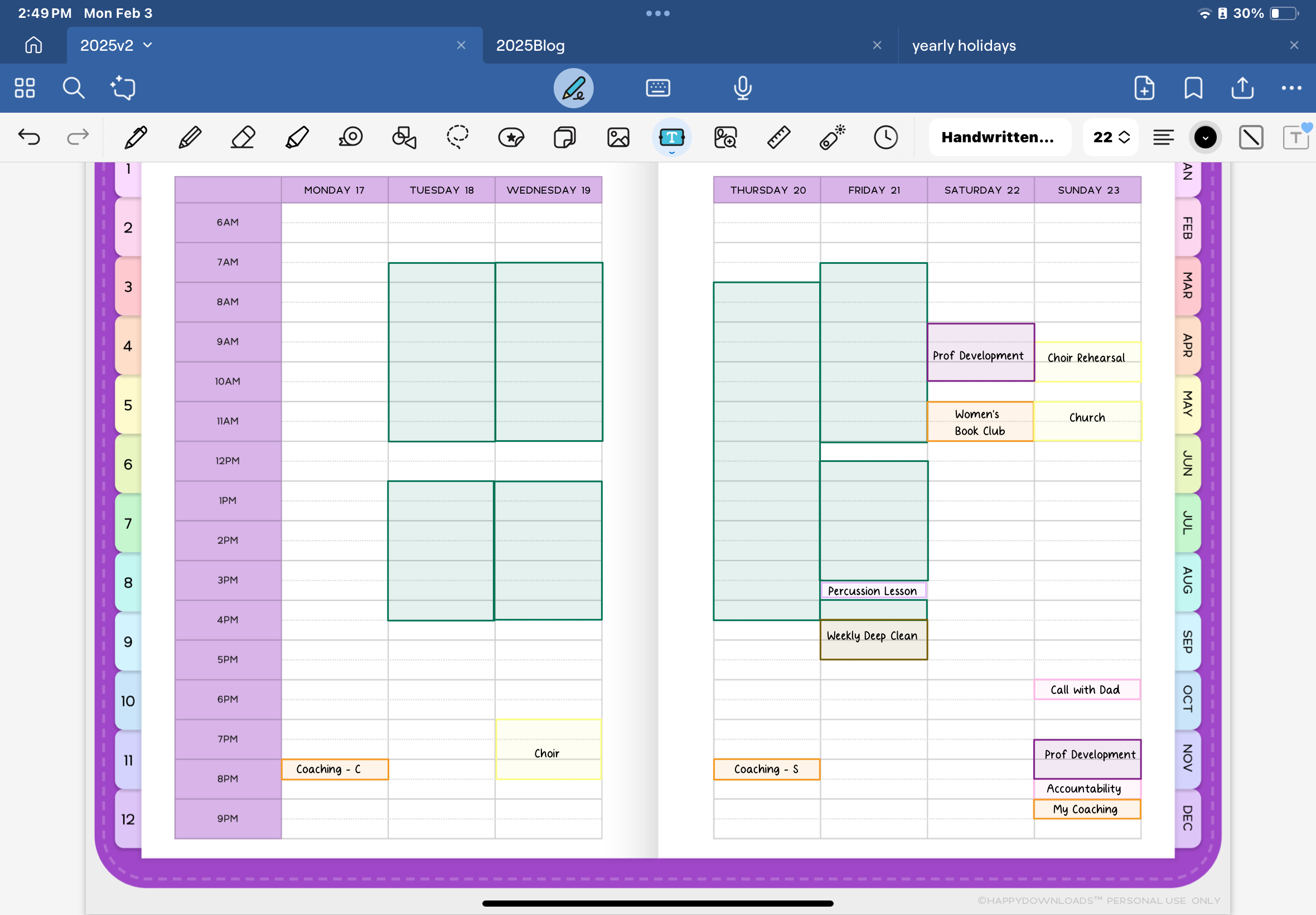Open the Handwritten font dropdown
Viewport: 1316px width, 915px height.
point(999,138)
